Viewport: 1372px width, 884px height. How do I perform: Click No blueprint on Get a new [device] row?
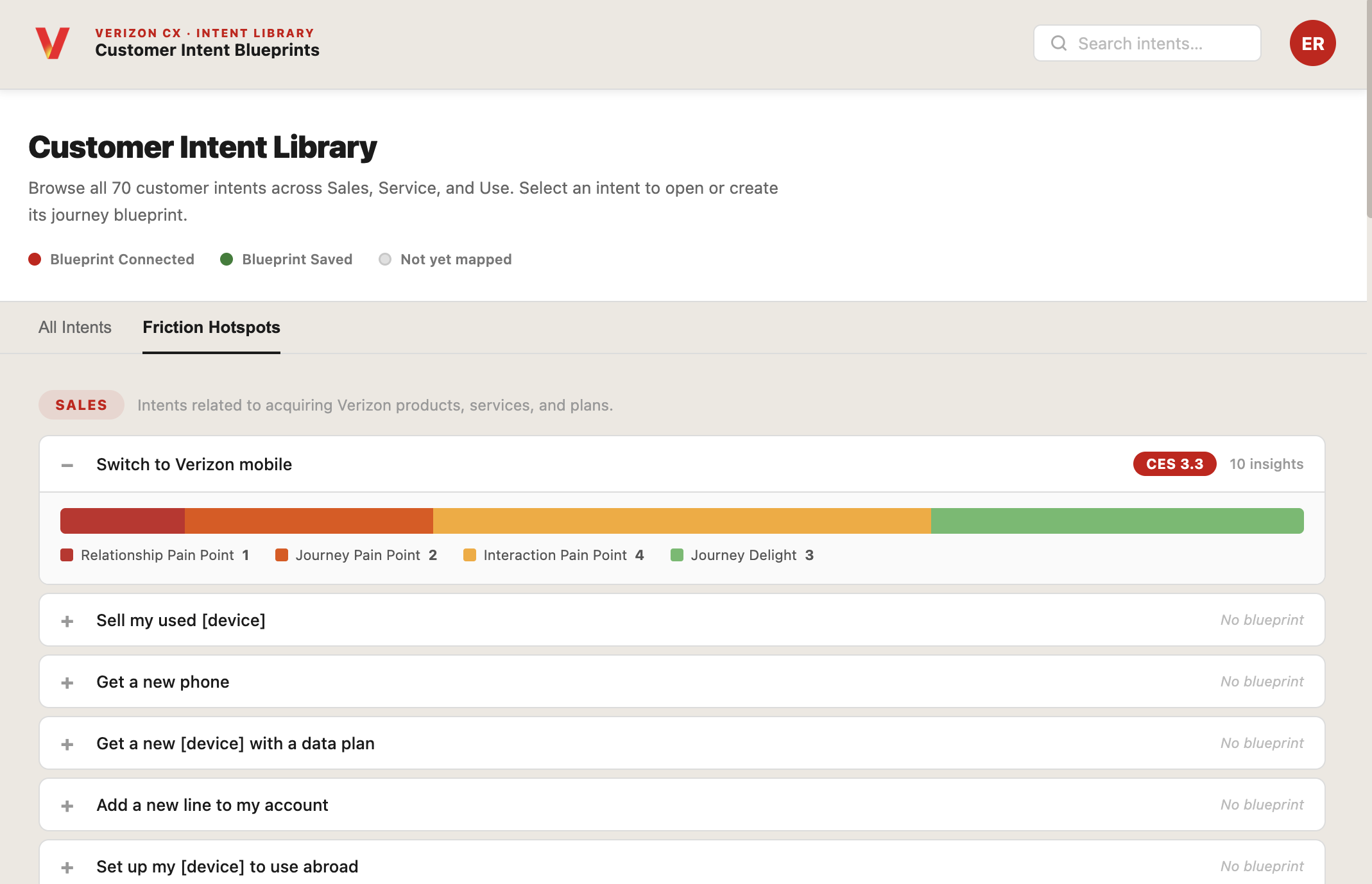pyautogui.click(x=1262, y=743)
